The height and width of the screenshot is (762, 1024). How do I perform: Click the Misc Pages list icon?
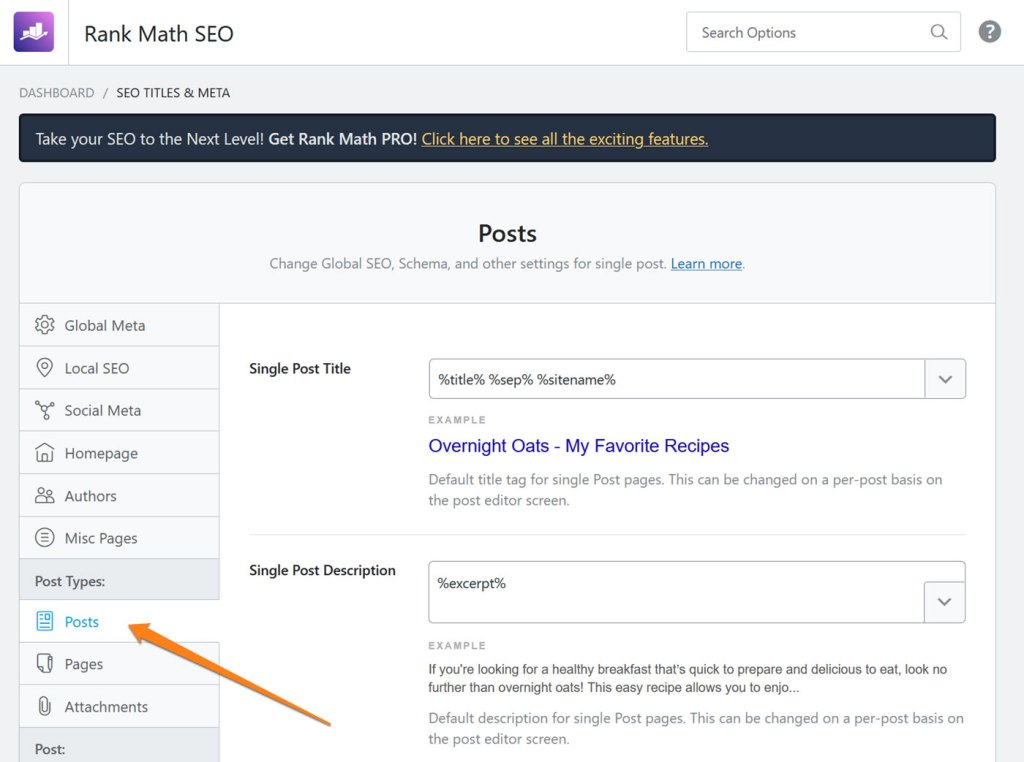(x=44, y=537)
